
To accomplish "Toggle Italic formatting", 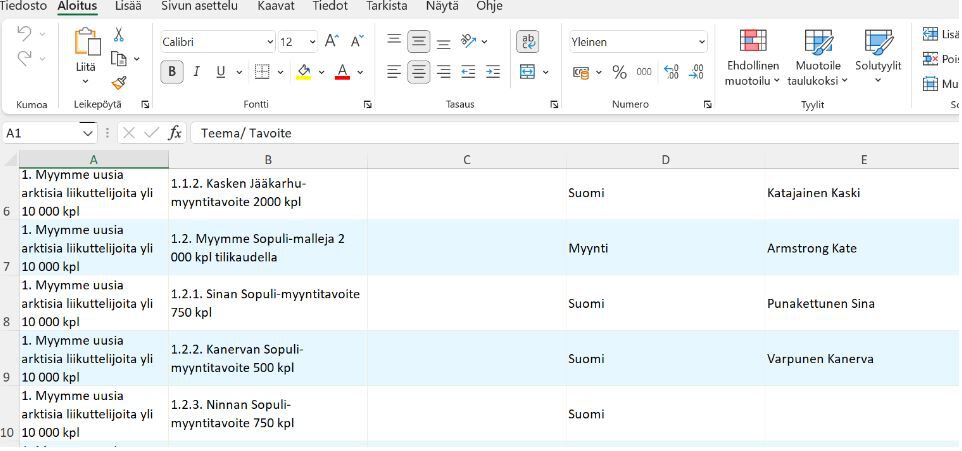I will 197,72.
